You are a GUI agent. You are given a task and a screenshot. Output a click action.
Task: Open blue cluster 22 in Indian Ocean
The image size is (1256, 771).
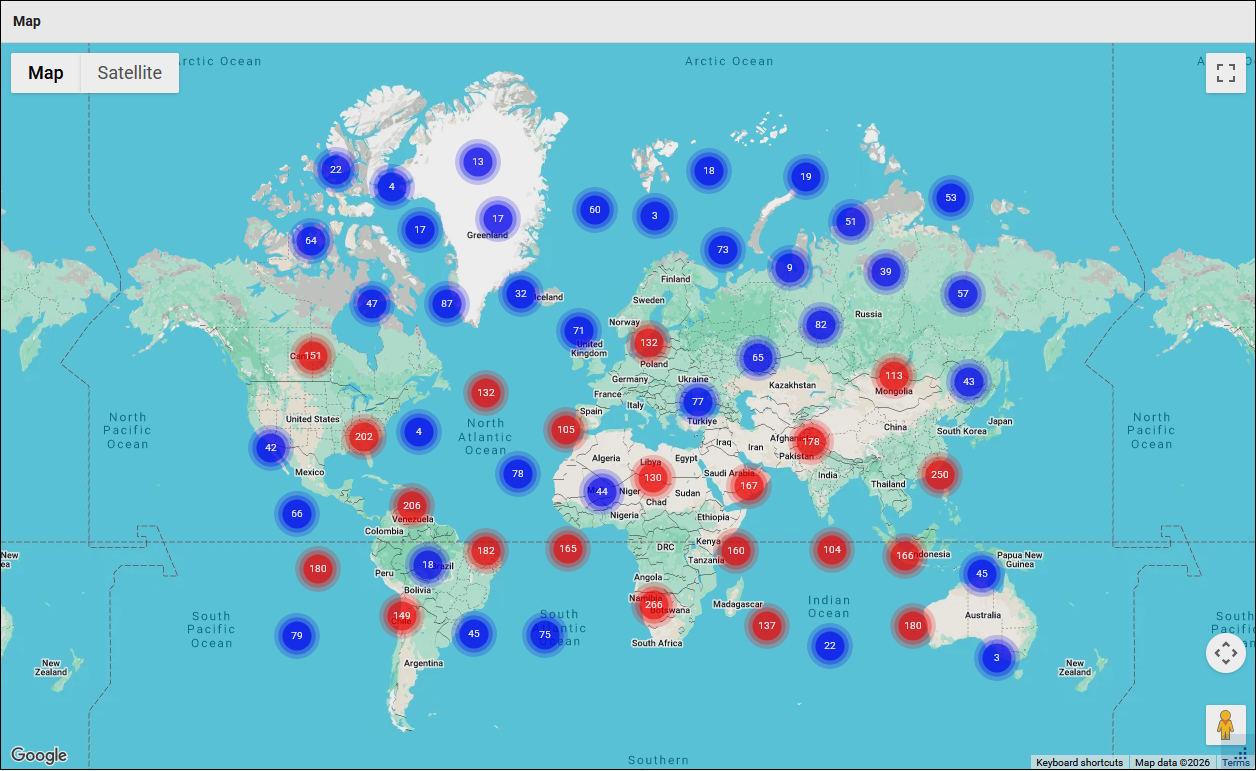830,646
